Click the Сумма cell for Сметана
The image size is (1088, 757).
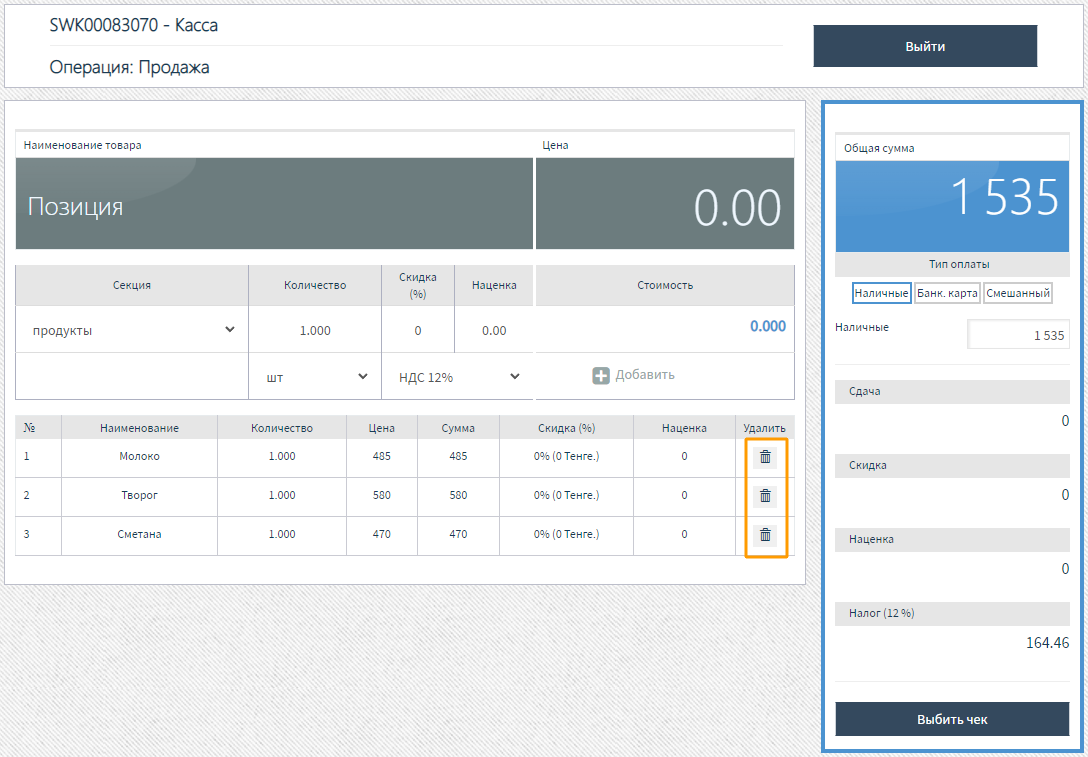click(458, 534)
